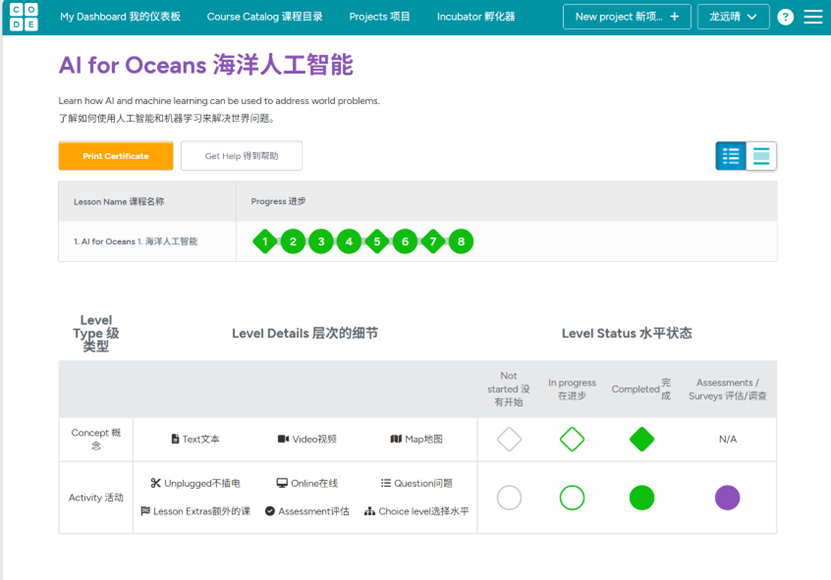Click the Question list icon

tap(386, 483)
